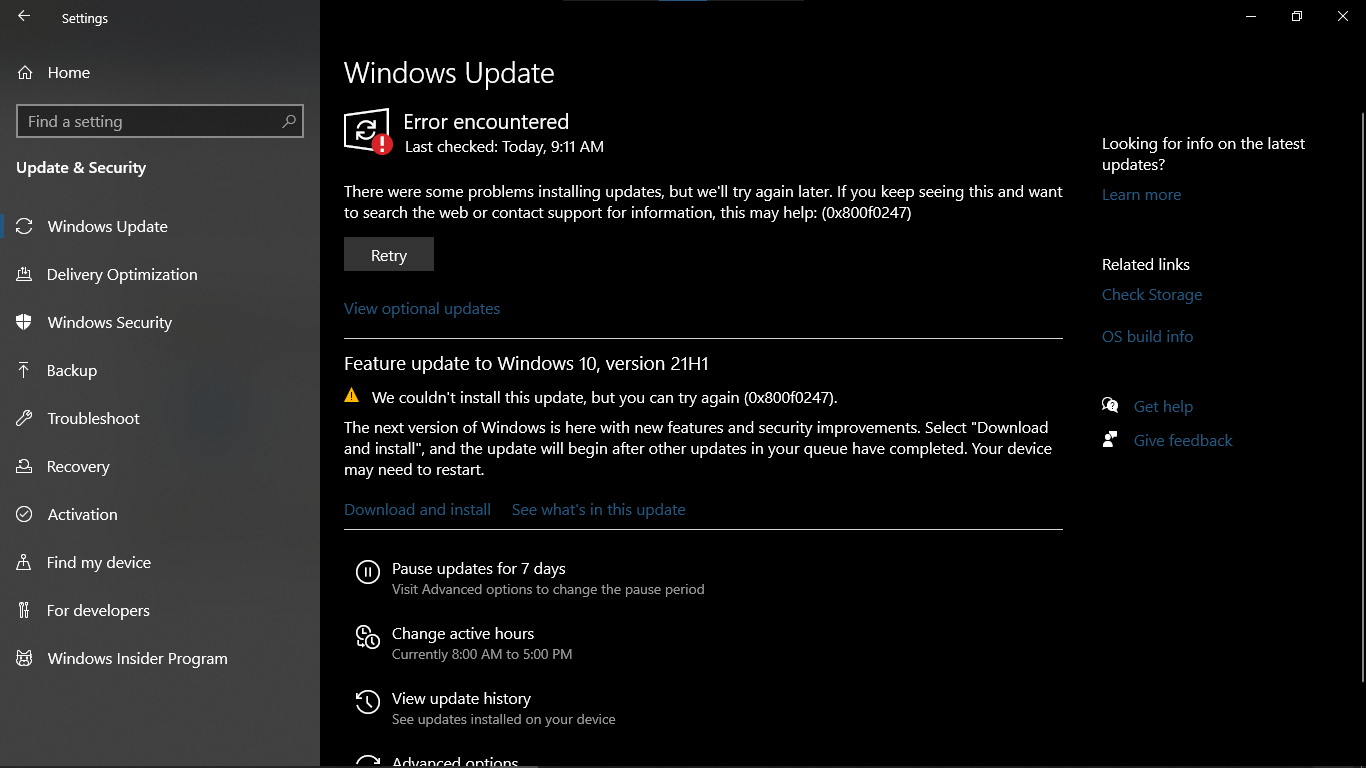Open Windows Security shield icon
Screen dimensions: 1366x768
(25, 322)
